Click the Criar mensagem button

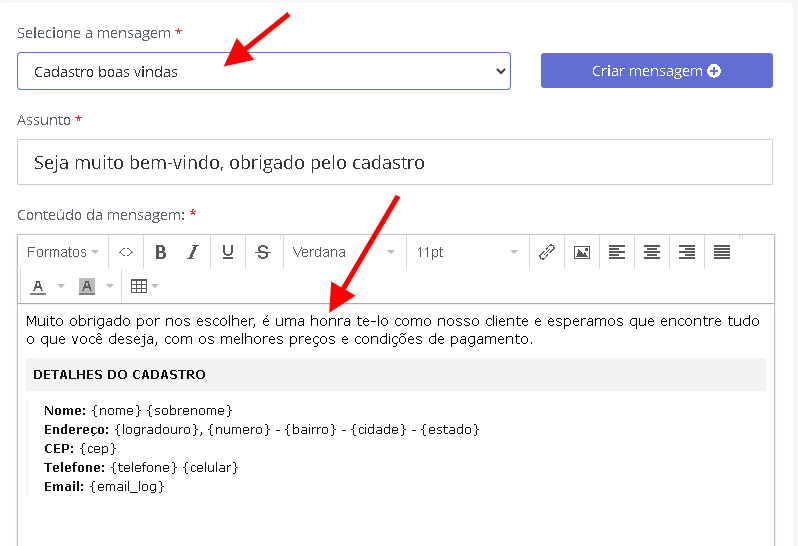(657, 71)
